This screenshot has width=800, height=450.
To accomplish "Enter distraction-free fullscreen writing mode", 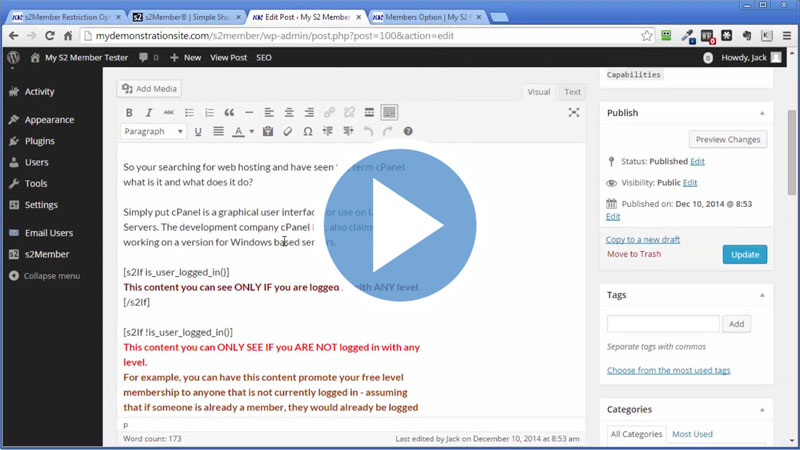I will [x=574, y=113].
